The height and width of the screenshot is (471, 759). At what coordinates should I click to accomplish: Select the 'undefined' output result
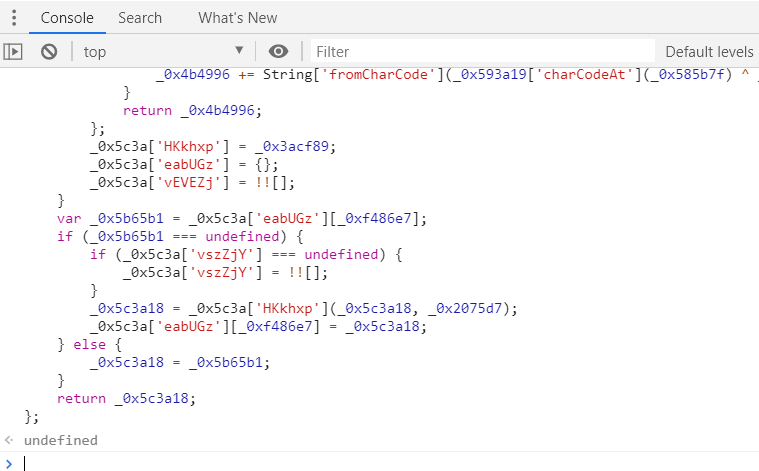(61, 440)
